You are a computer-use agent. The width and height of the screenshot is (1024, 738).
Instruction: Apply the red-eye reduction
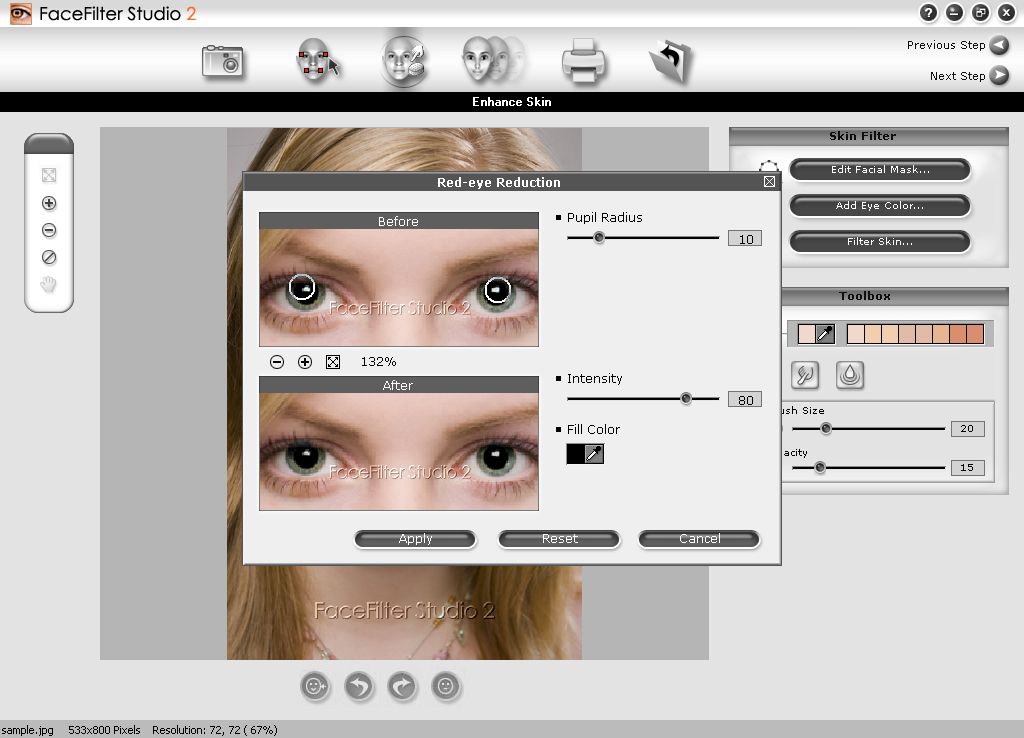pyautogui.click(x=415, y=539)
